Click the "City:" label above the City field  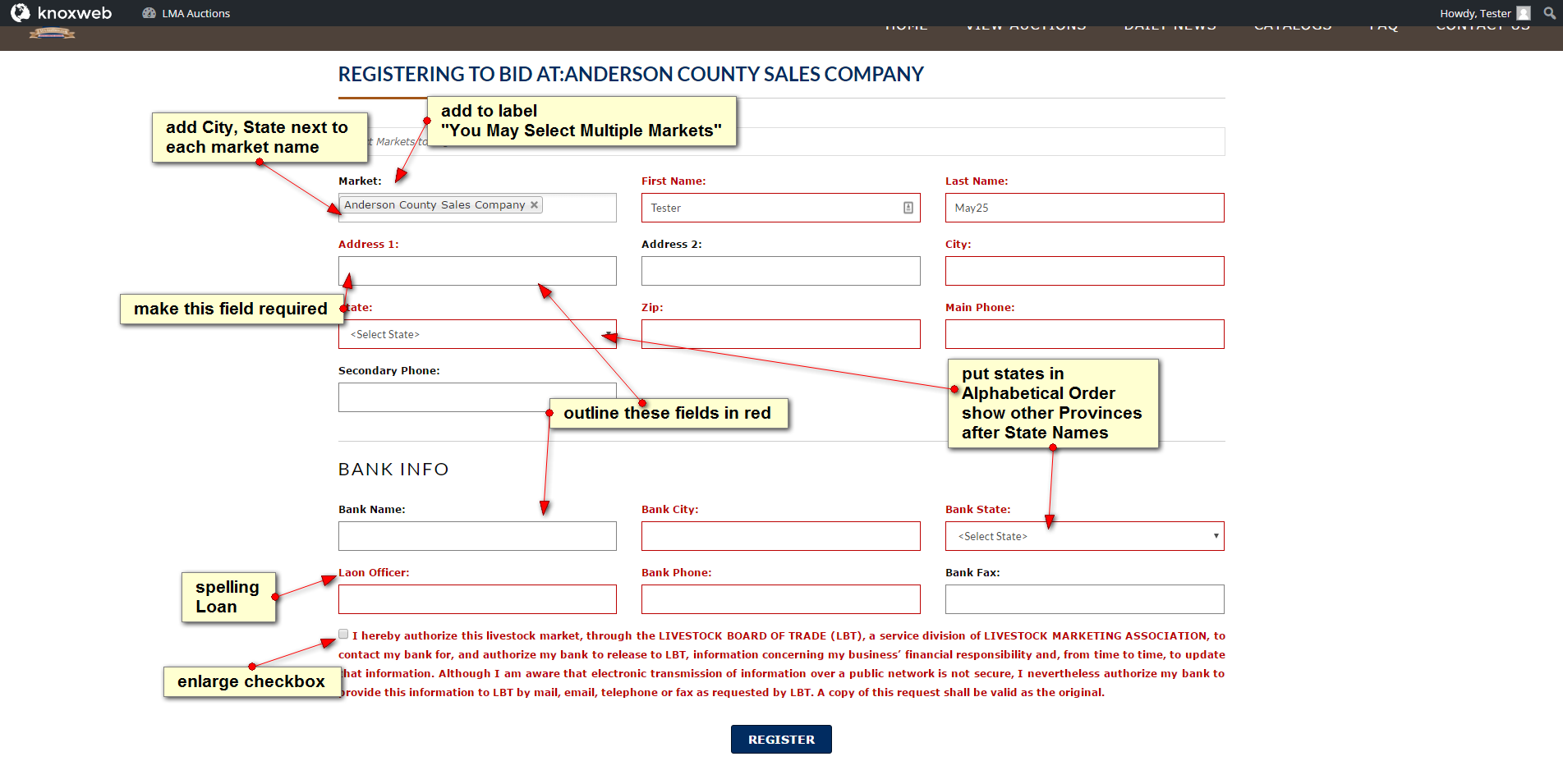[958, 245]
